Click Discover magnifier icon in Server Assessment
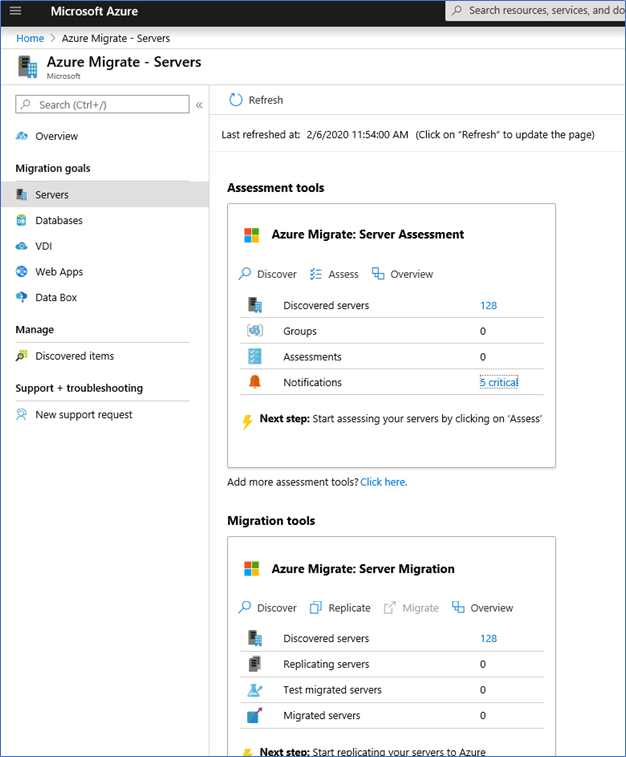The height and width of the screenshot is (757, 626). tap(245, 274)
